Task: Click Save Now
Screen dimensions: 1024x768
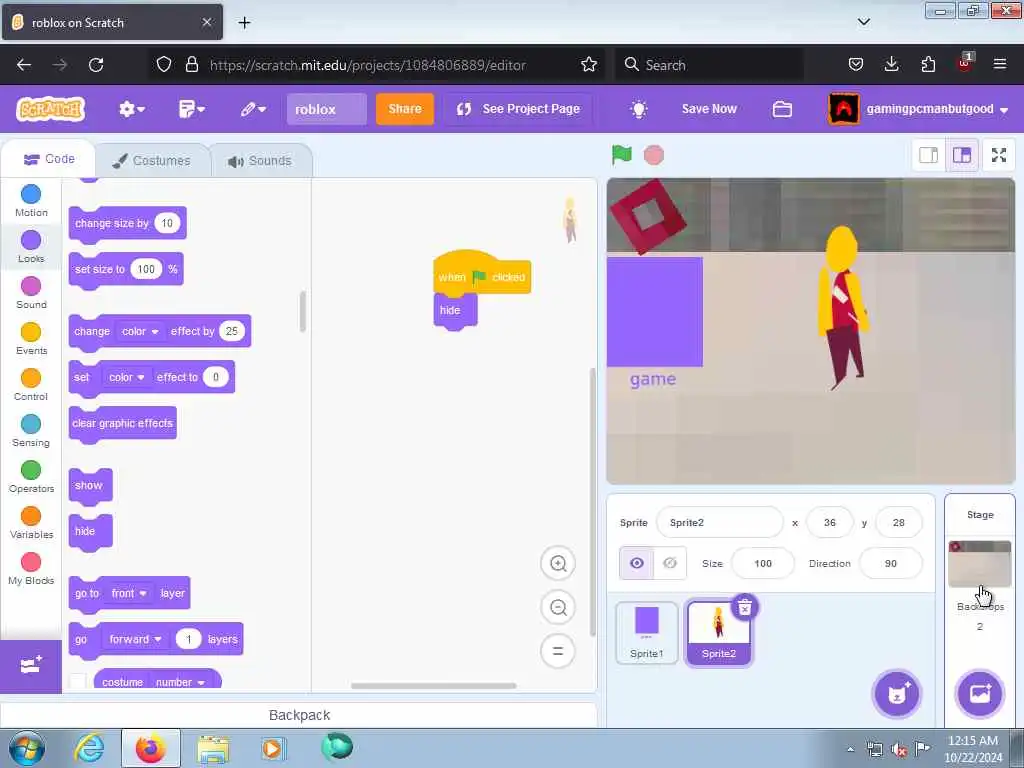Action: pyautogui.click(x=709, y=109)
